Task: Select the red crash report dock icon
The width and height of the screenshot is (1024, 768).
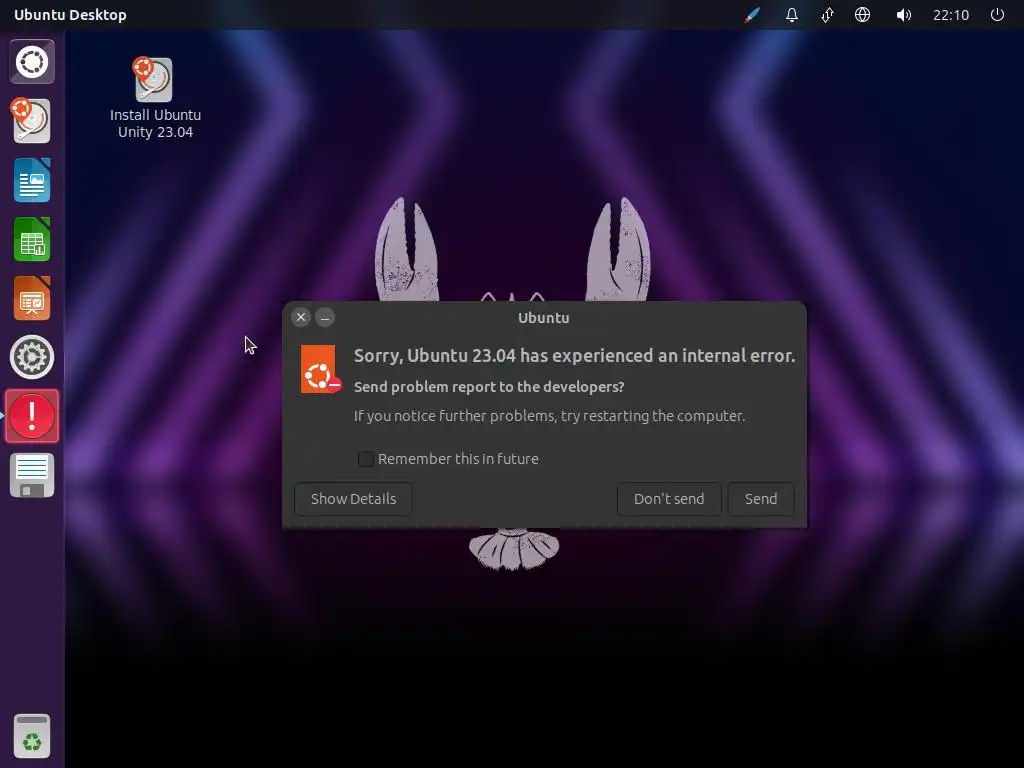Action: coord(31,416)
